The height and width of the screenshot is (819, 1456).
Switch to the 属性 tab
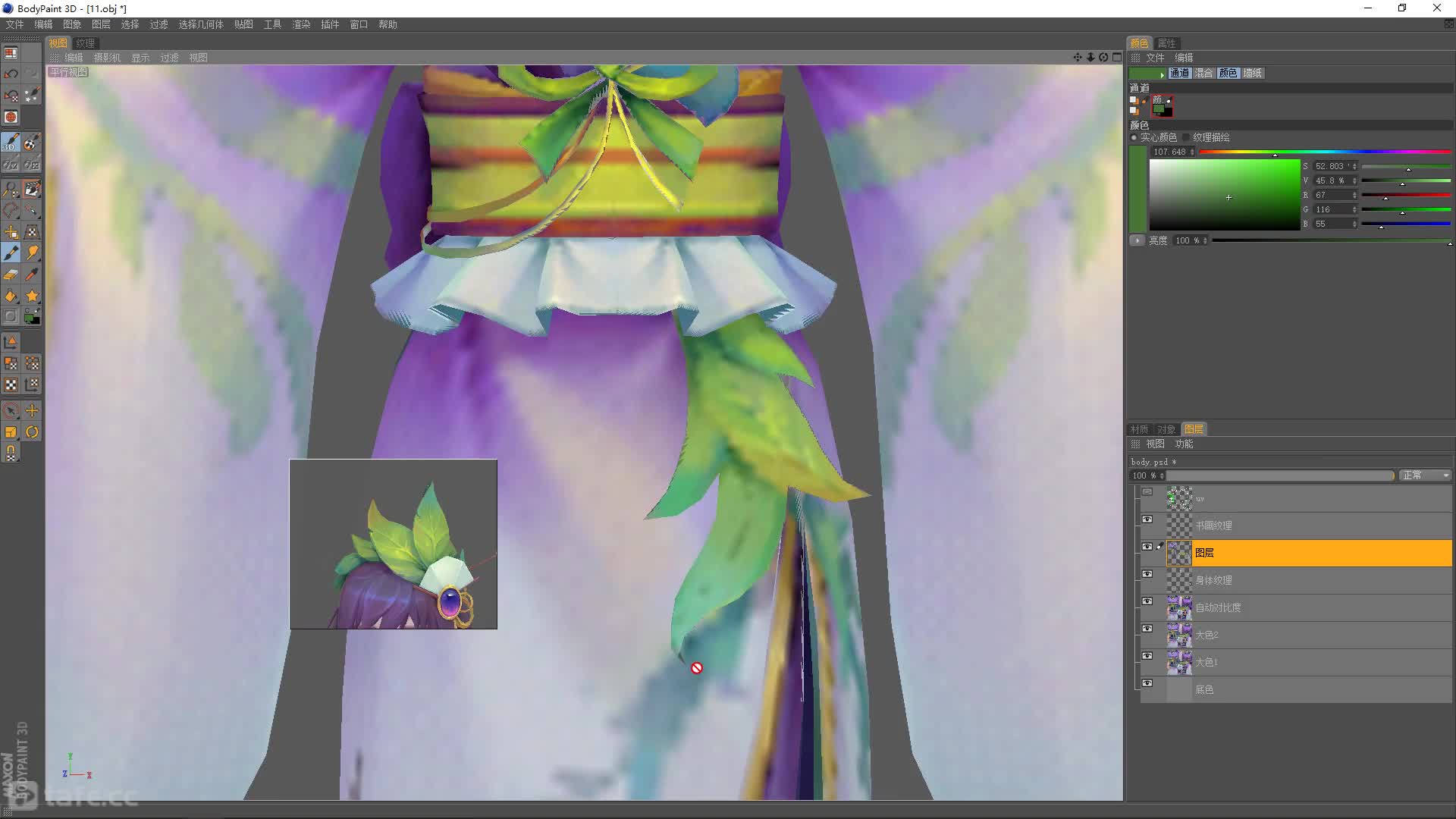pos(1166,43)
